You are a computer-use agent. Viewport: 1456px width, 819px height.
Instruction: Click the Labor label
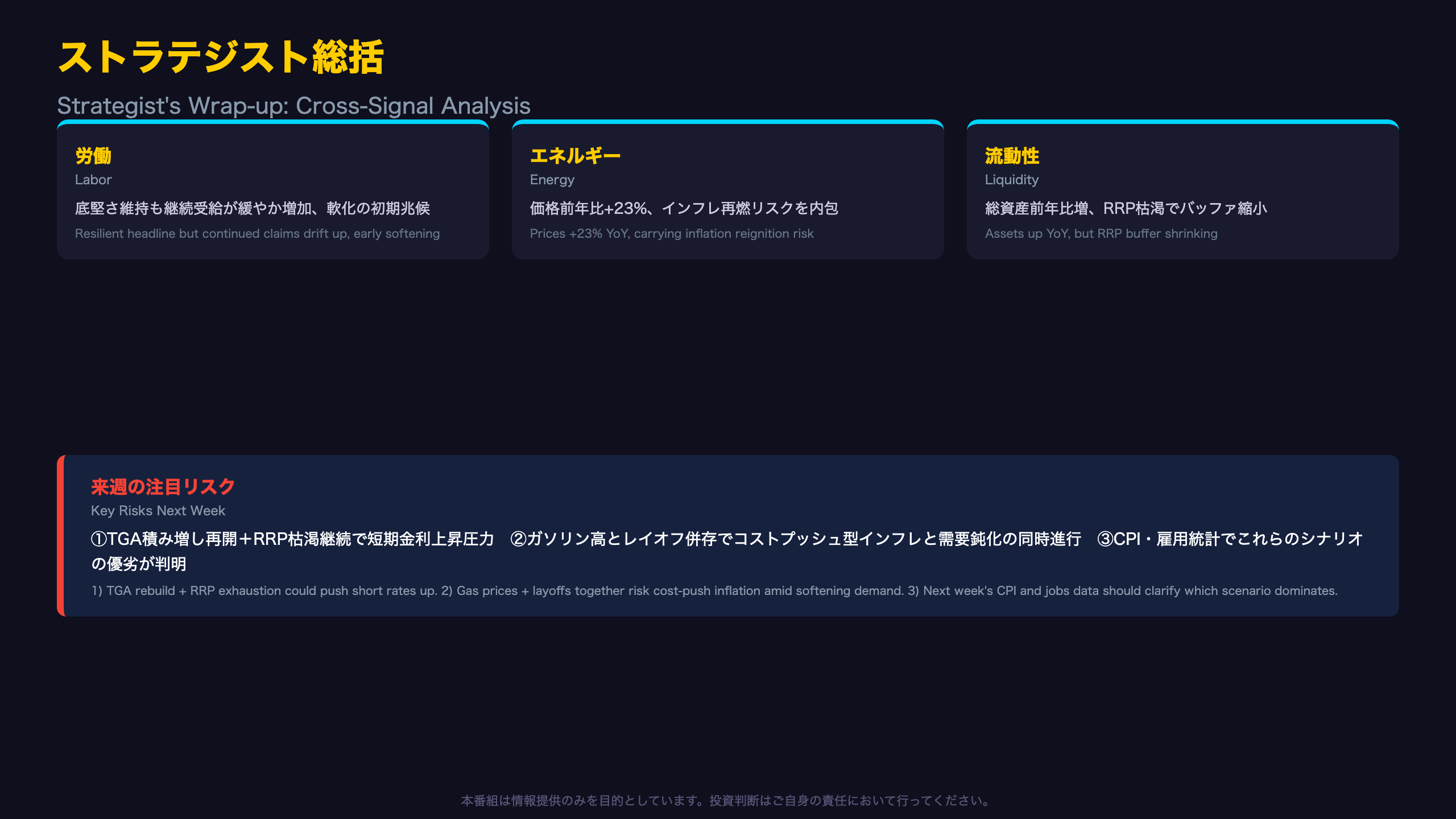pyautogui.click(x=93, y=180)
